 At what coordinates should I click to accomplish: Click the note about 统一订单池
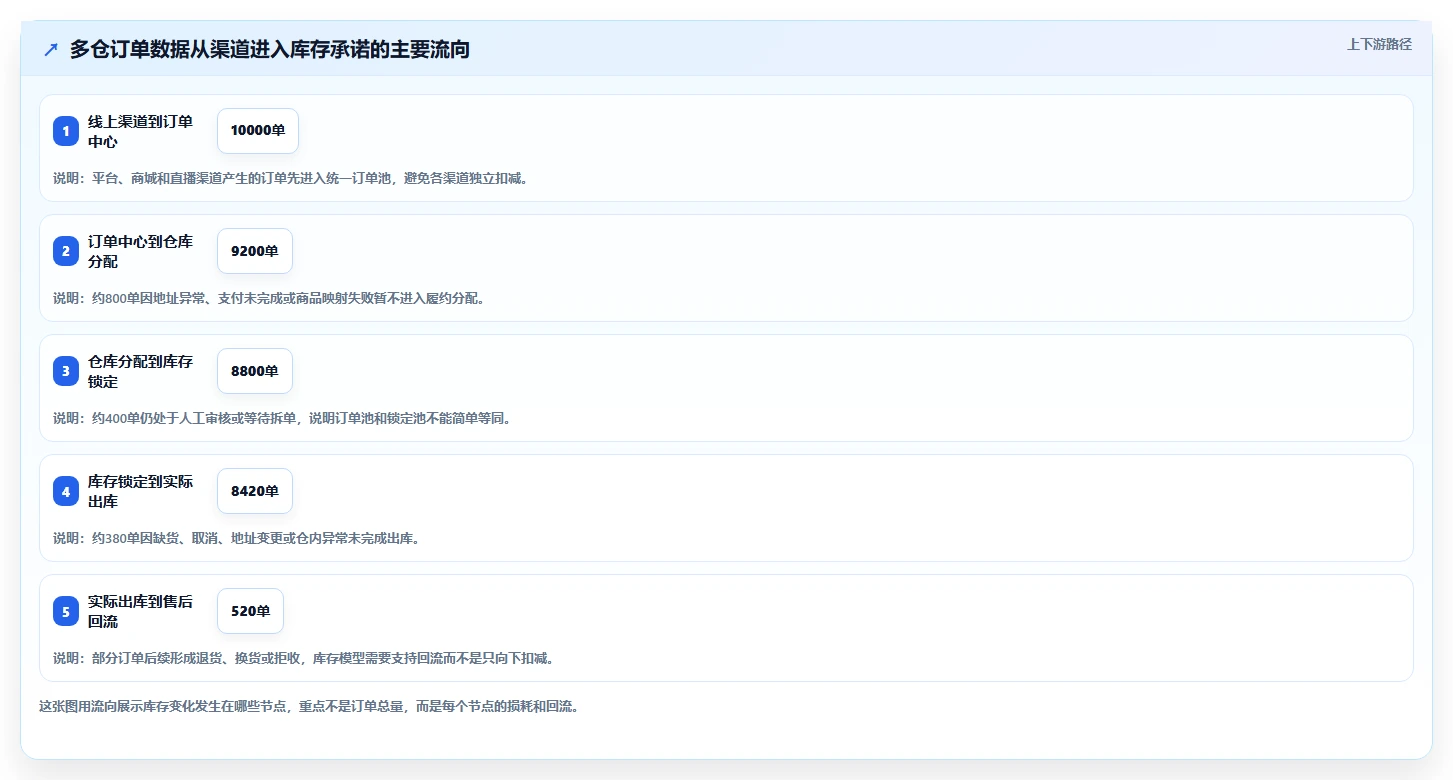point(290,178)
